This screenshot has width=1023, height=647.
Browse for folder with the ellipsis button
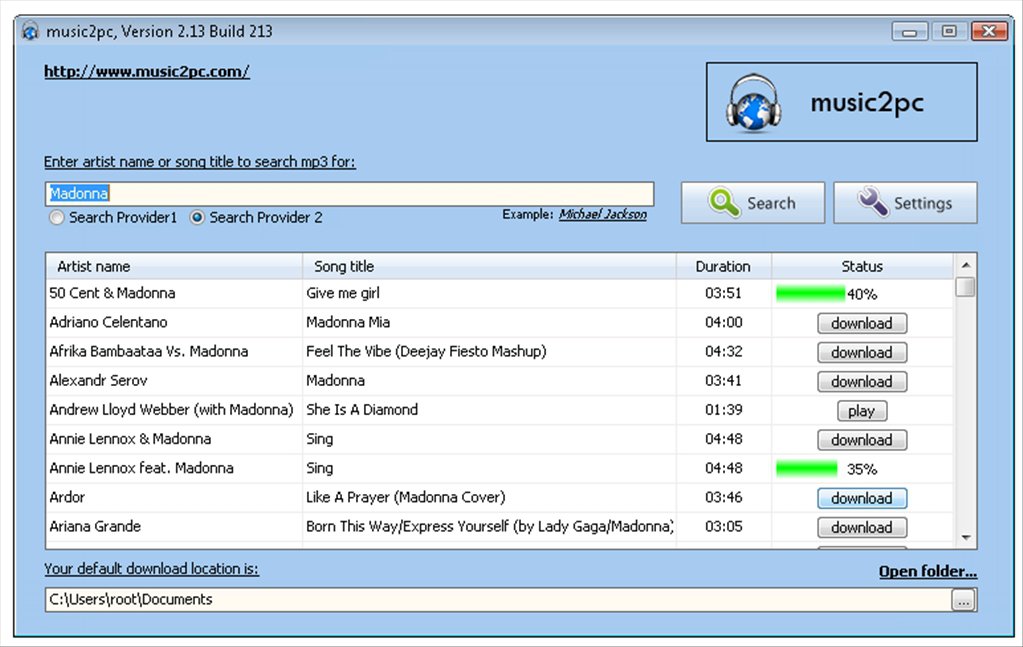pos(963,600)
